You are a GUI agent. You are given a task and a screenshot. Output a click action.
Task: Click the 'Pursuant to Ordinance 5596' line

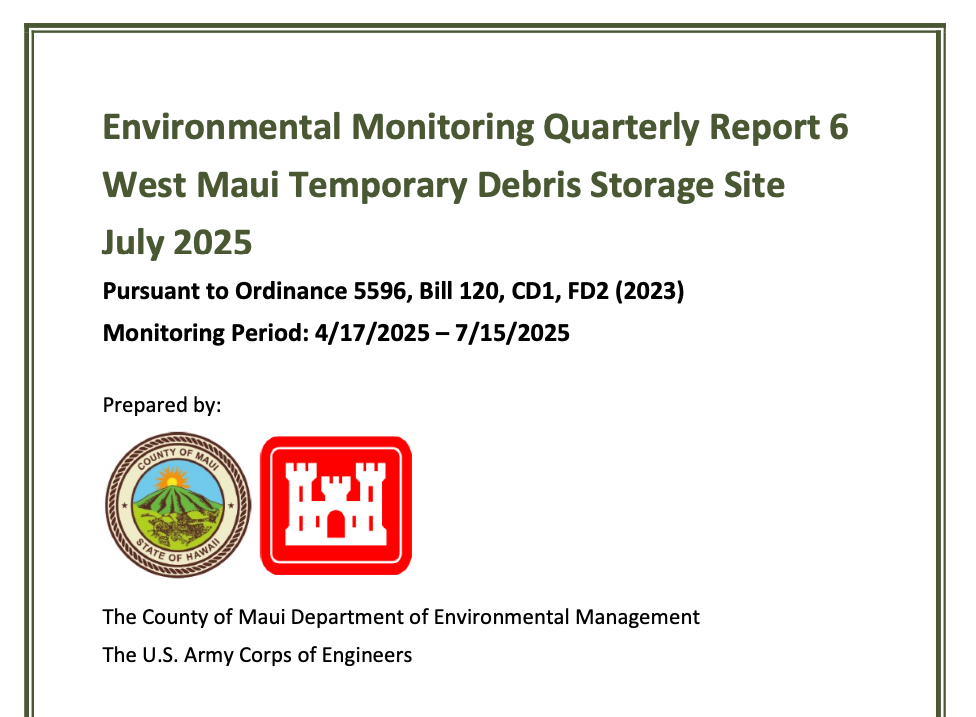393,291
